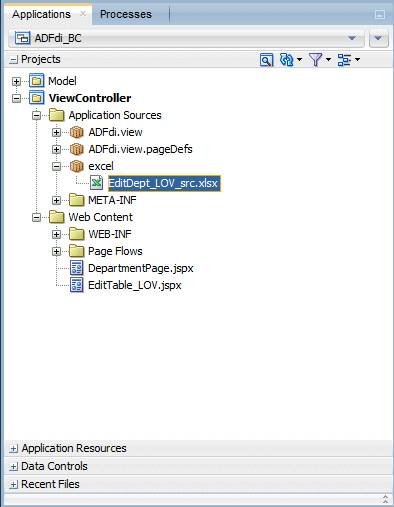Click the Web Content folder icon
The image size is (394, 507).
(56, 217)
